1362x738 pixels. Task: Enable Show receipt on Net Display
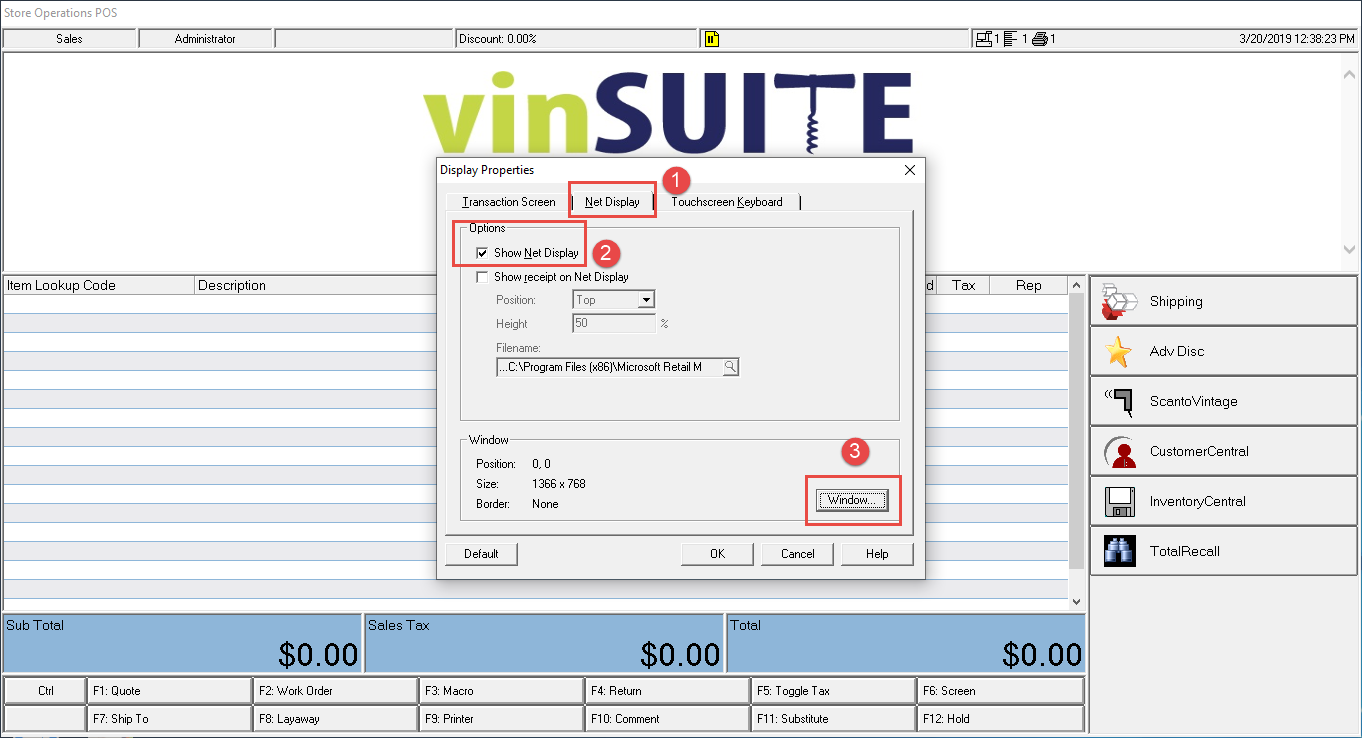482,277
